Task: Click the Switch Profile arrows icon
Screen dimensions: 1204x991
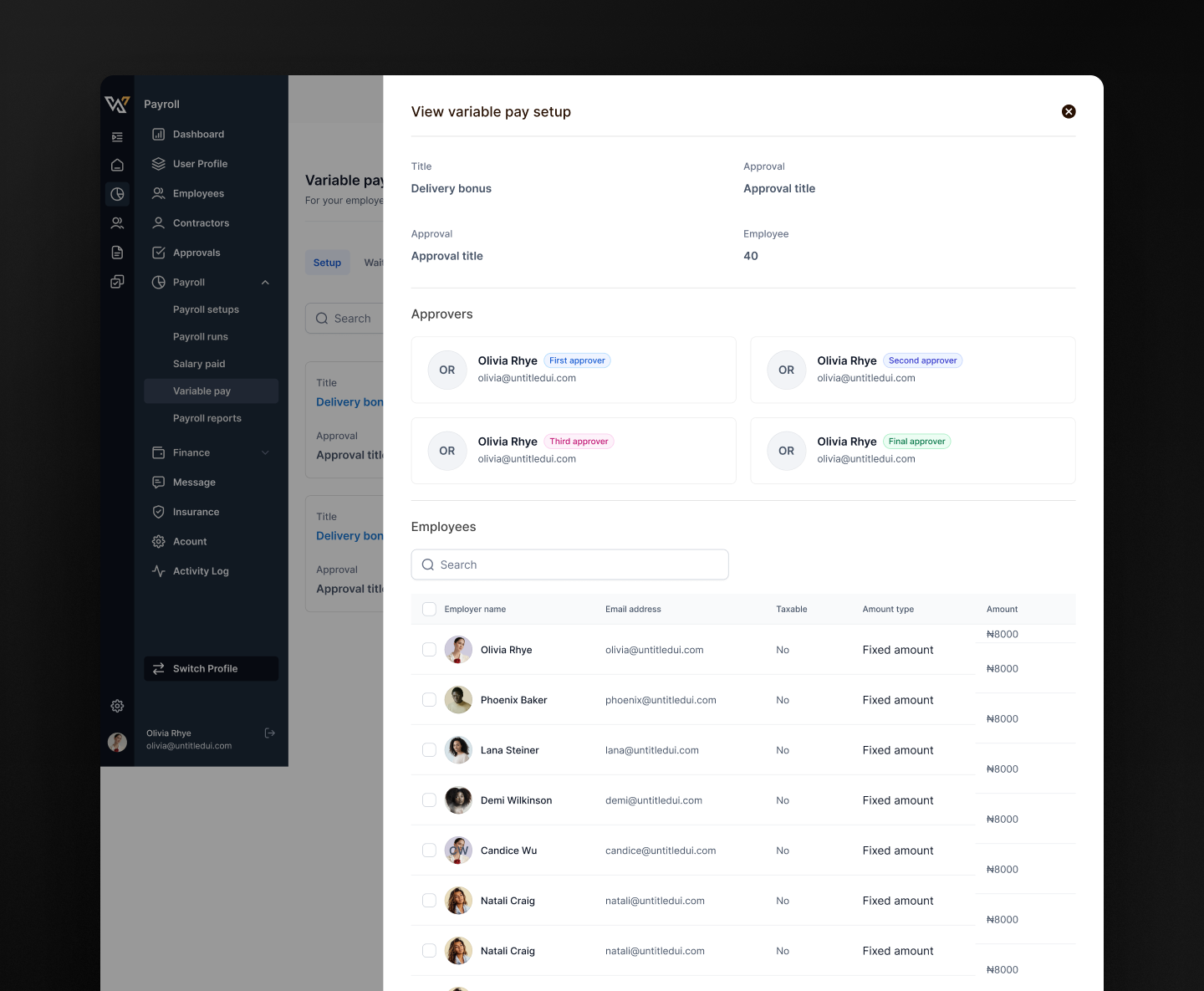Action: point(158,668)
